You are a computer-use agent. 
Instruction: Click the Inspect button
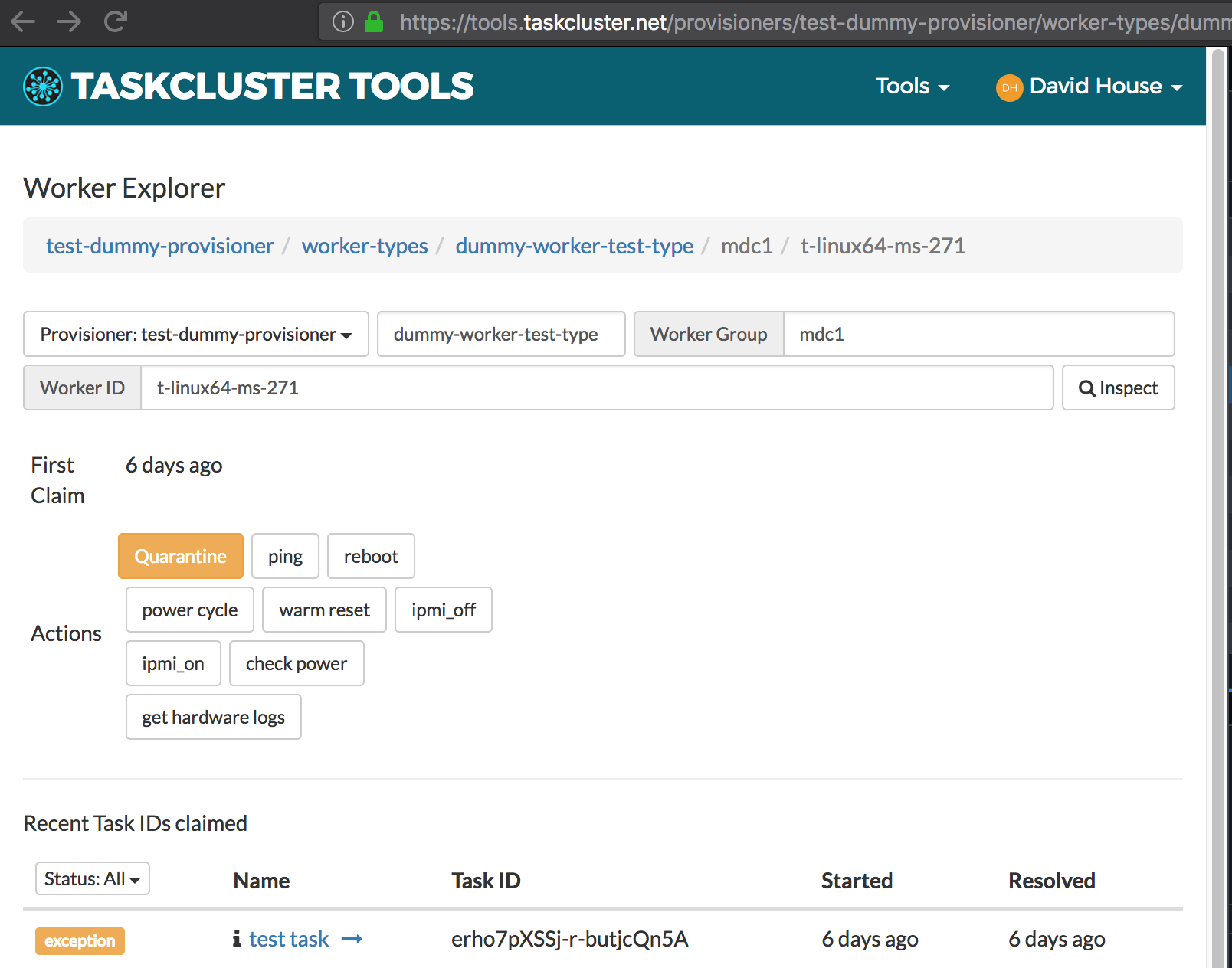click(1118, 388)
